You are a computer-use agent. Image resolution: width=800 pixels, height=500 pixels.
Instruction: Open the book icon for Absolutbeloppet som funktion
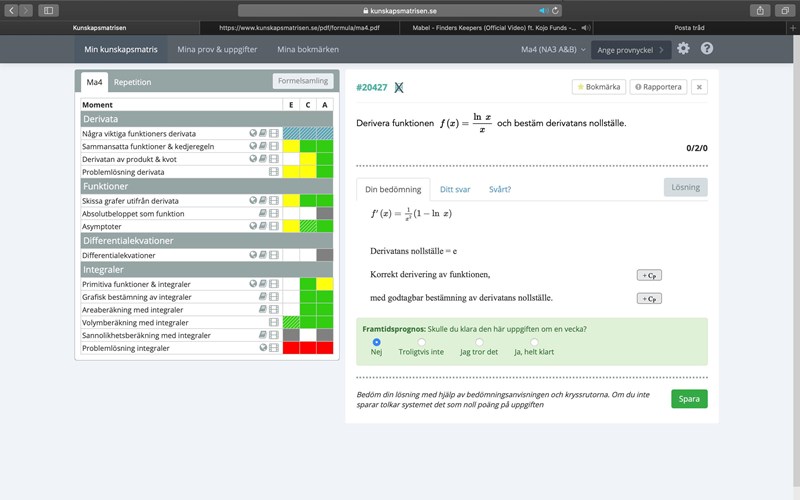264,213
